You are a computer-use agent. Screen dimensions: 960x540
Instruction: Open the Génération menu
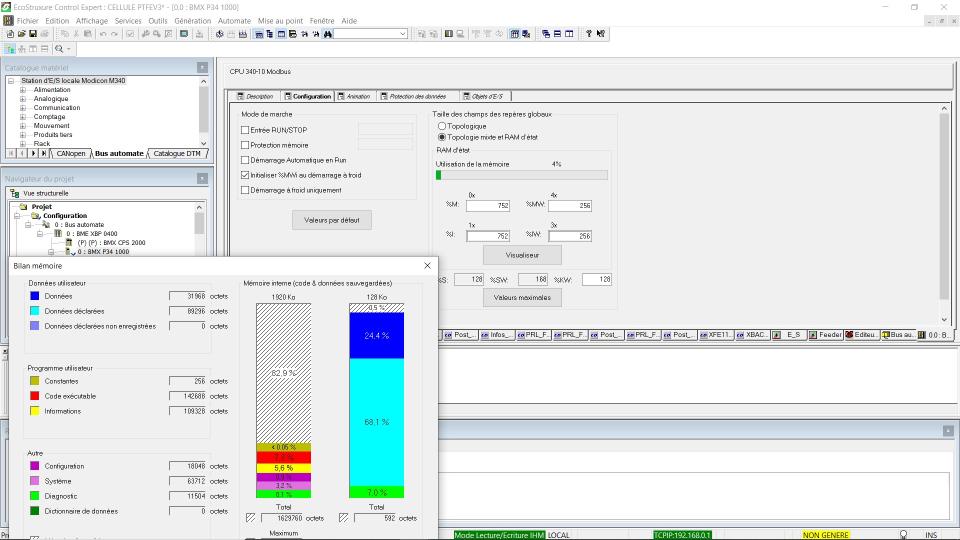point(192,20)
